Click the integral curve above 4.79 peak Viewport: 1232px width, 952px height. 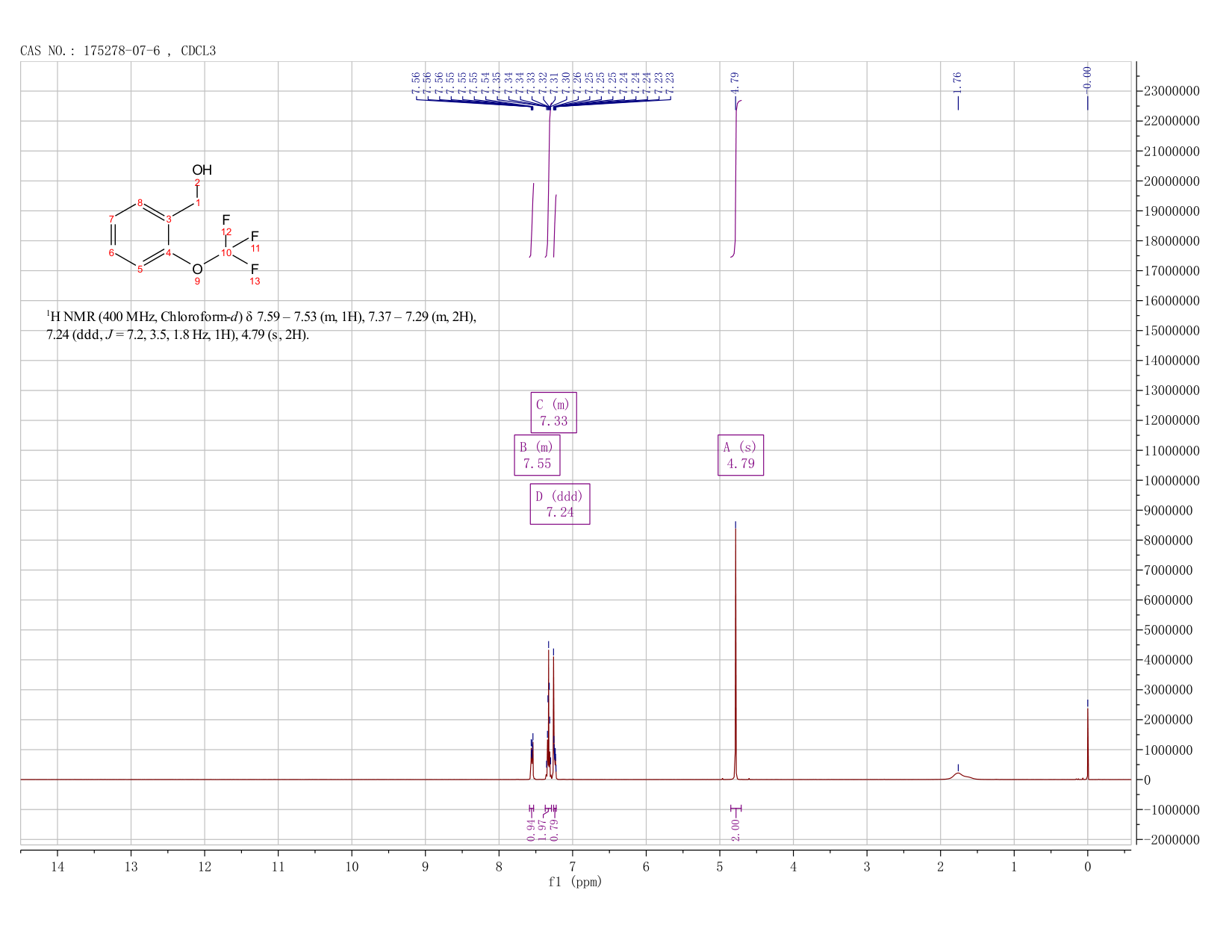click(x=735, y=178)
